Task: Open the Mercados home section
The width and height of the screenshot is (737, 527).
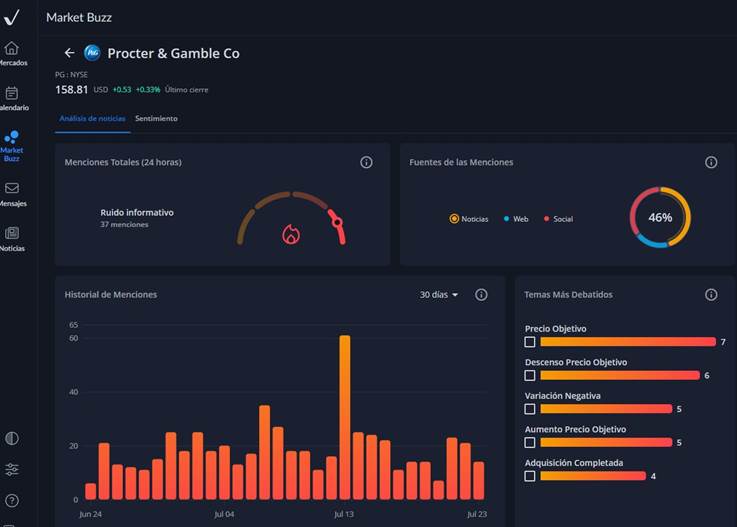Action: [13, 54]
